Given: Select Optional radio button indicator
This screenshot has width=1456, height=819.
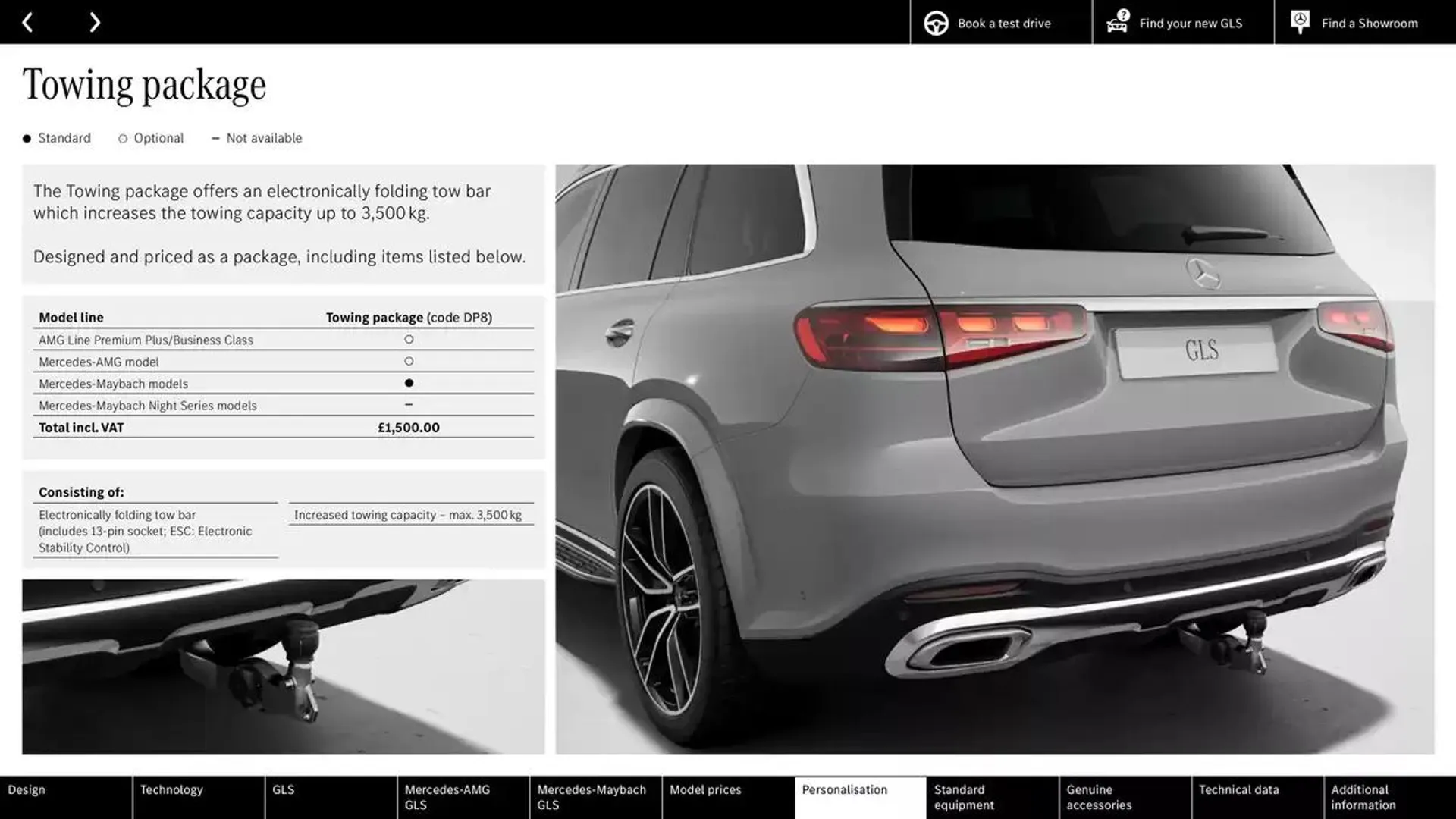Looking at the screenshot, I should [x=121, y=138].
